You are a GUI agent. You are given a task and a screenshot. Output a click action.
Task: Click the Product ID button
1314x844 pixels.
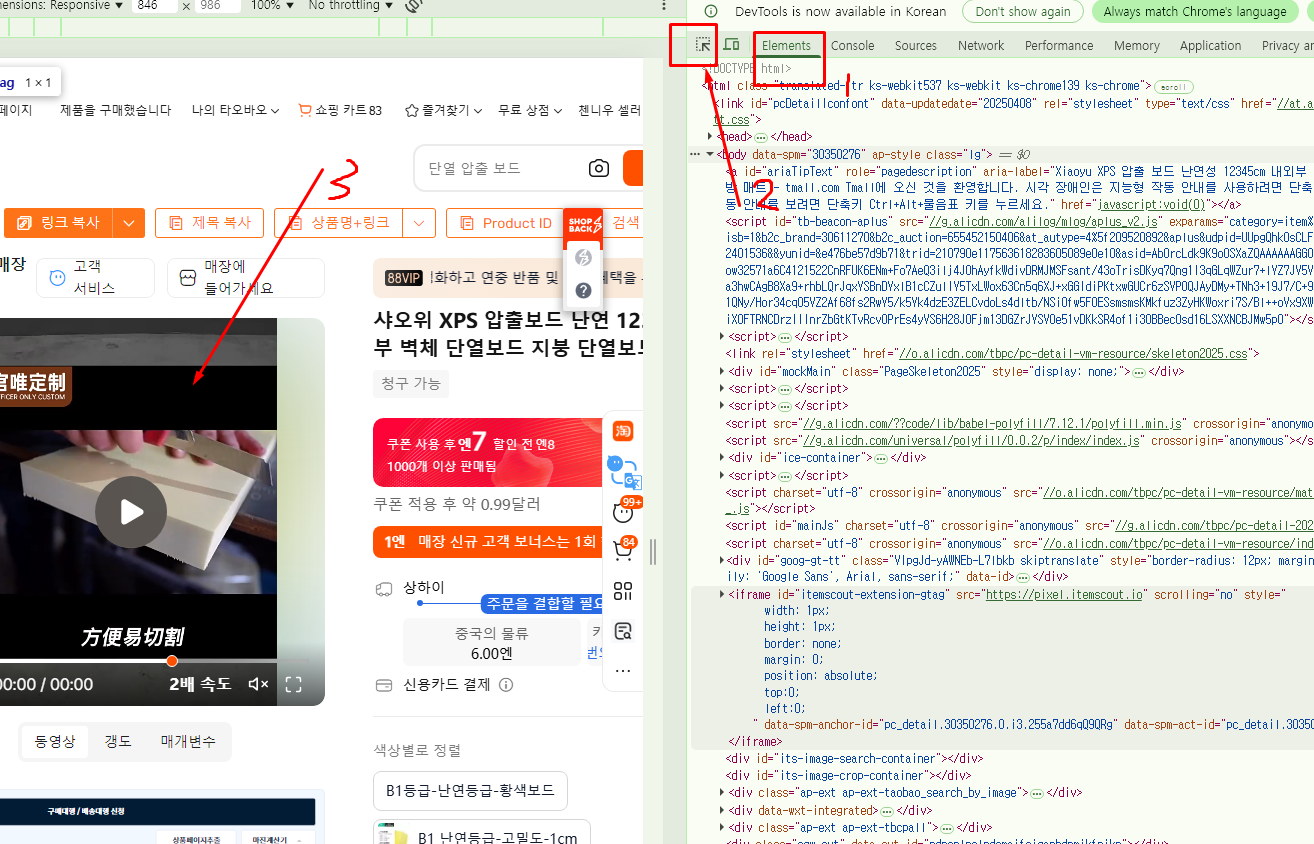click(x=506, y=223)
